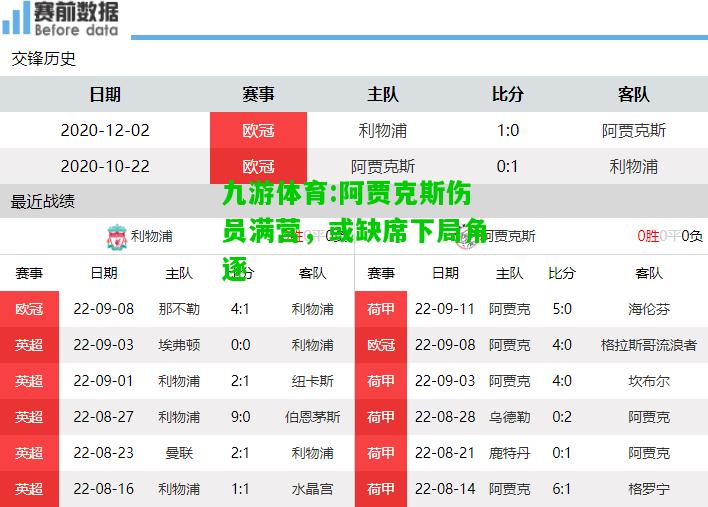This screenshot has width=708, height=507.
Task: Select the date 2020-10-22
Action: [x=105, y=167]
